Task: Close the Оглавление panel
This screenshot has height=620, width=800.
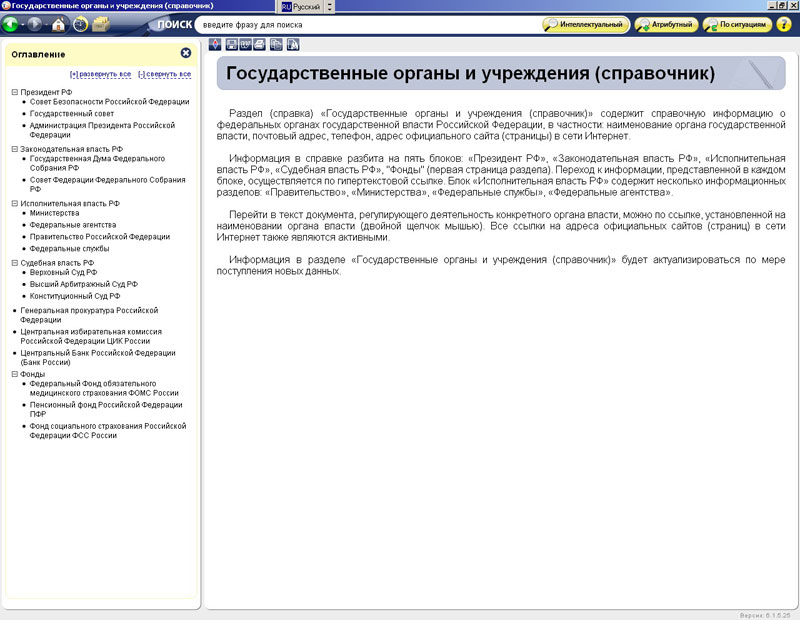Action: (186, 53)
